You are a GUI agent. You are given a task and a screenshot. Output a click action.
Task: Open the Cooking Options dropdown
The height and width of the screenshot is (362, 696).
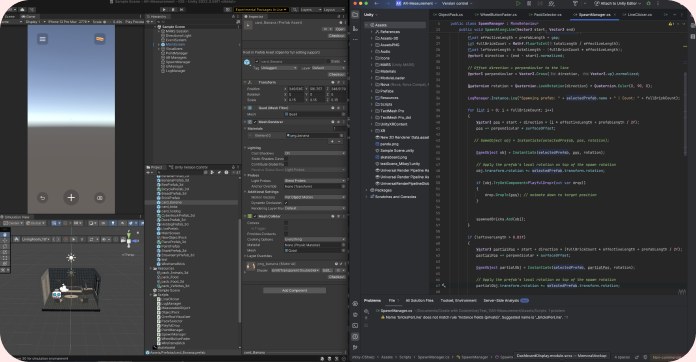pyautogui.click(x=315, y=240)
